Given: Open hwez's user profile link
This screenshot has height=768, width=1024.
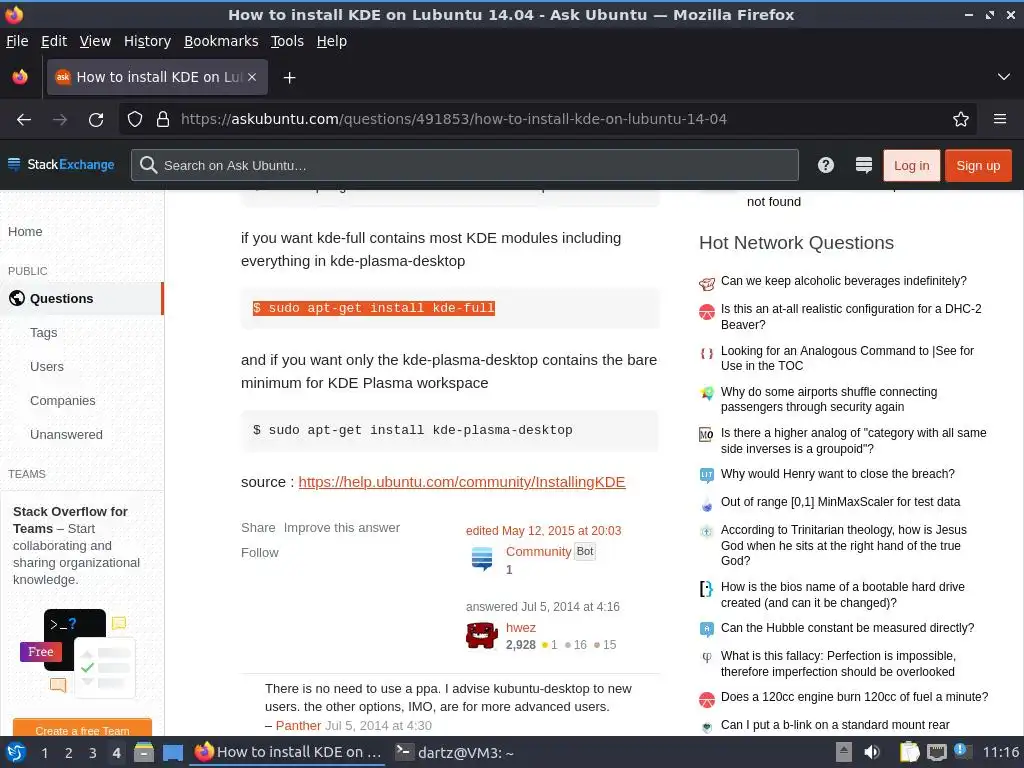Looking at the screenshot, I should click(x=520, y=628).
